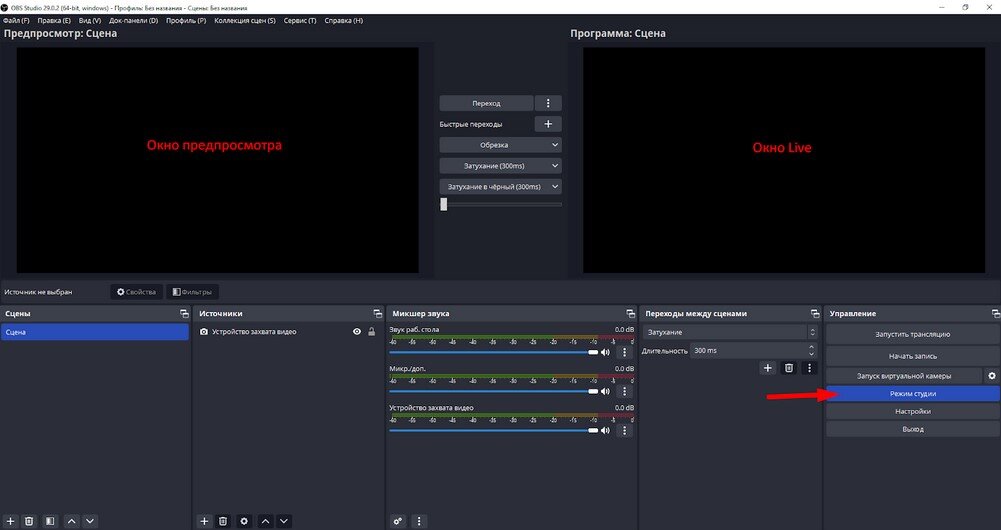This screenshot has width=1001, height=530.
Task: Open Затухание в чёрный (300ms) dropdown
Action: click(500, 186)
